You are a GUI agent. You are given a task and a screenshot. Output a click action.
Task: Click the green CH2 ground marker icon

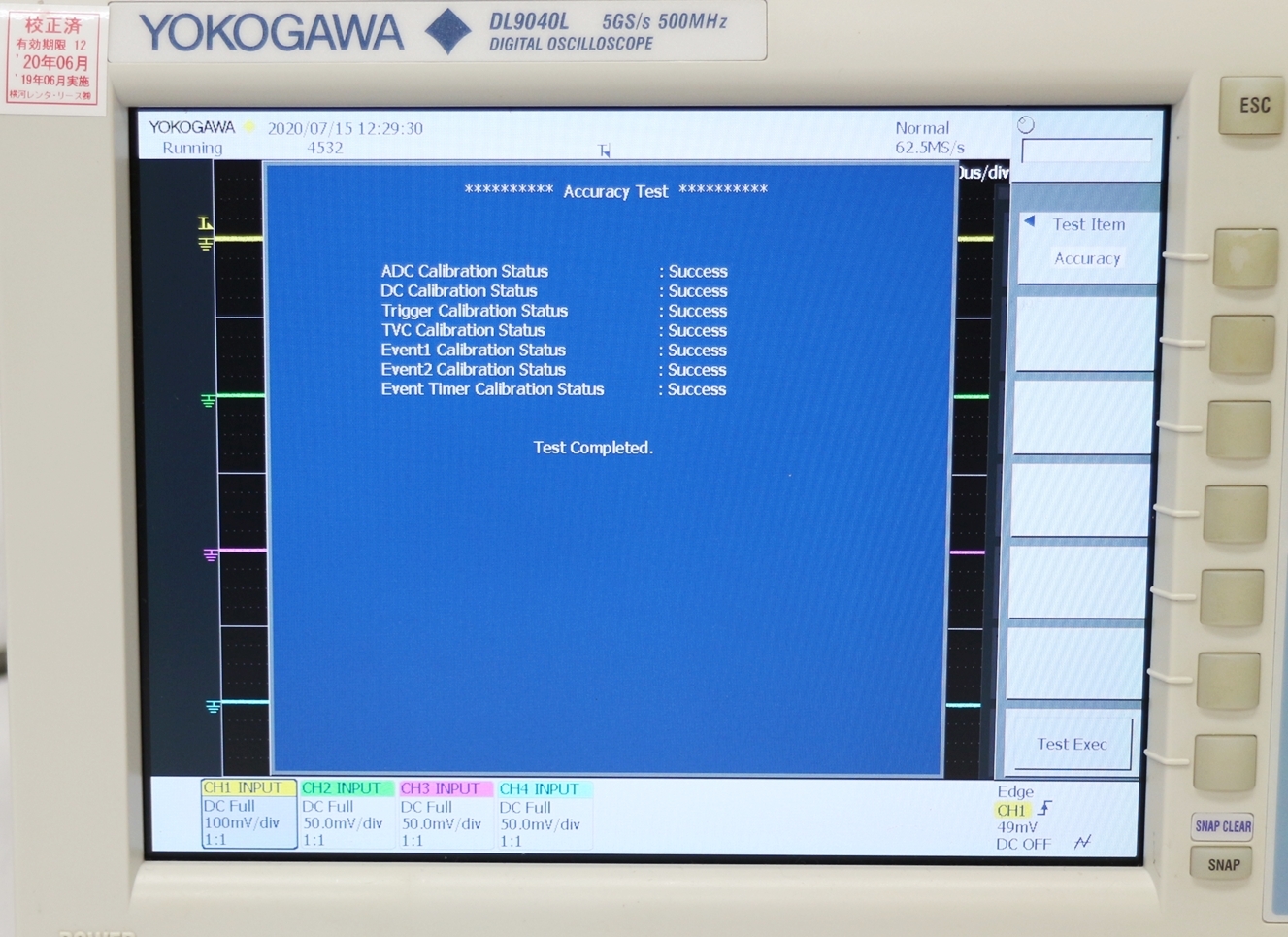tap(208, 400)
